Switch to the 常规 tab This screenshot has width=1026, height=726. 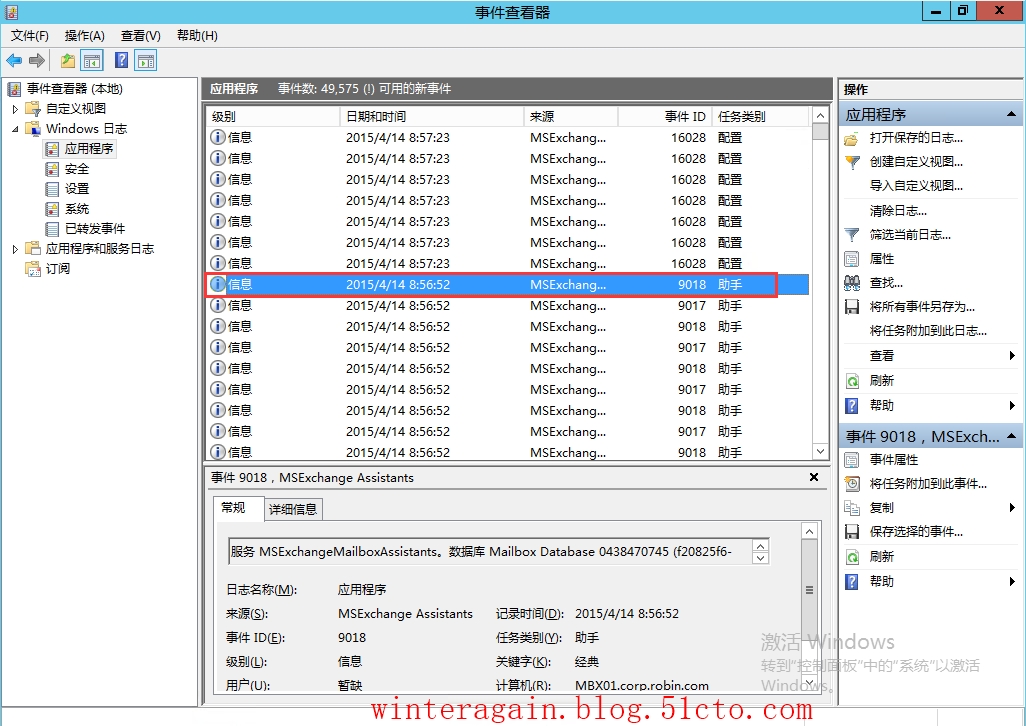pos(239,508)
